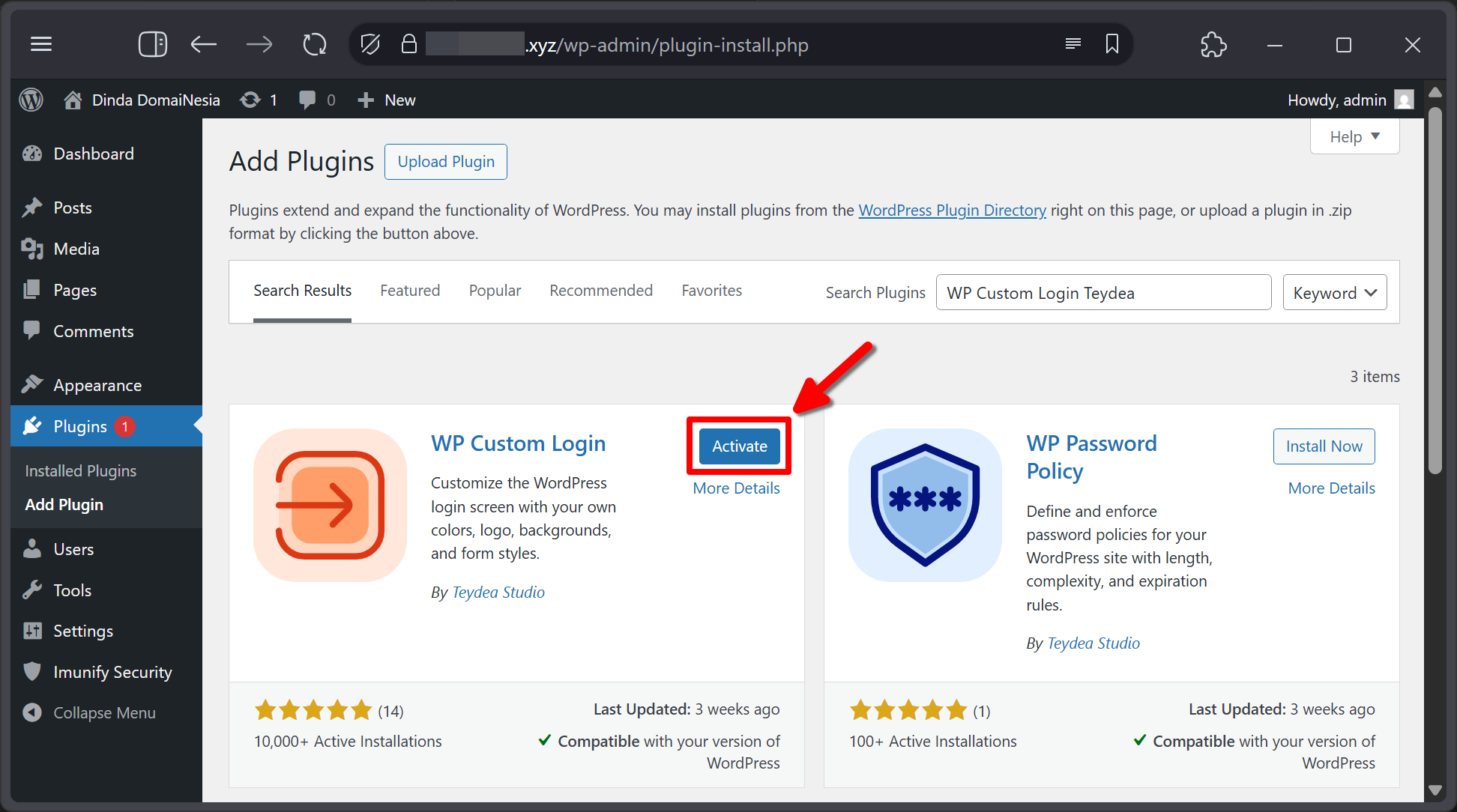The image size is (1457, 812).
Task: Open the pending updates icon in admin bar
Action: [259, 100]
